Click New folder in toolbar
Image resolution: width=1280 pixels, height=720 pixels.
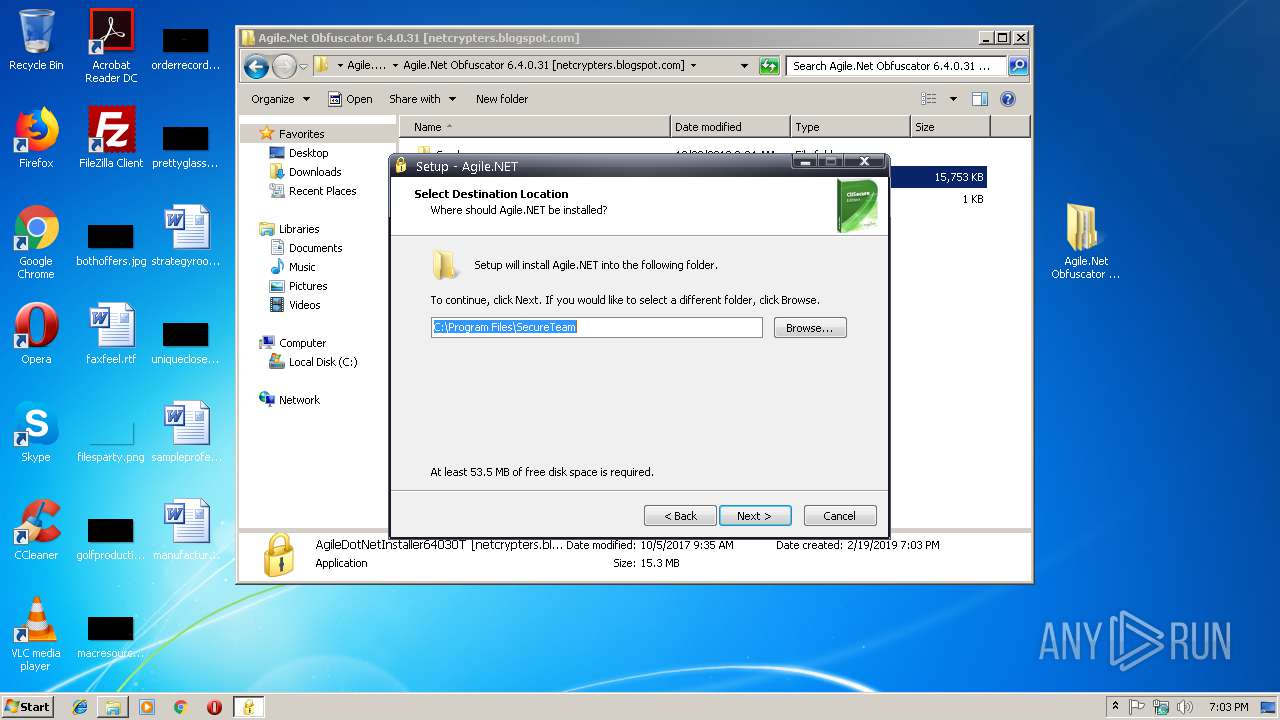point(502,99)
